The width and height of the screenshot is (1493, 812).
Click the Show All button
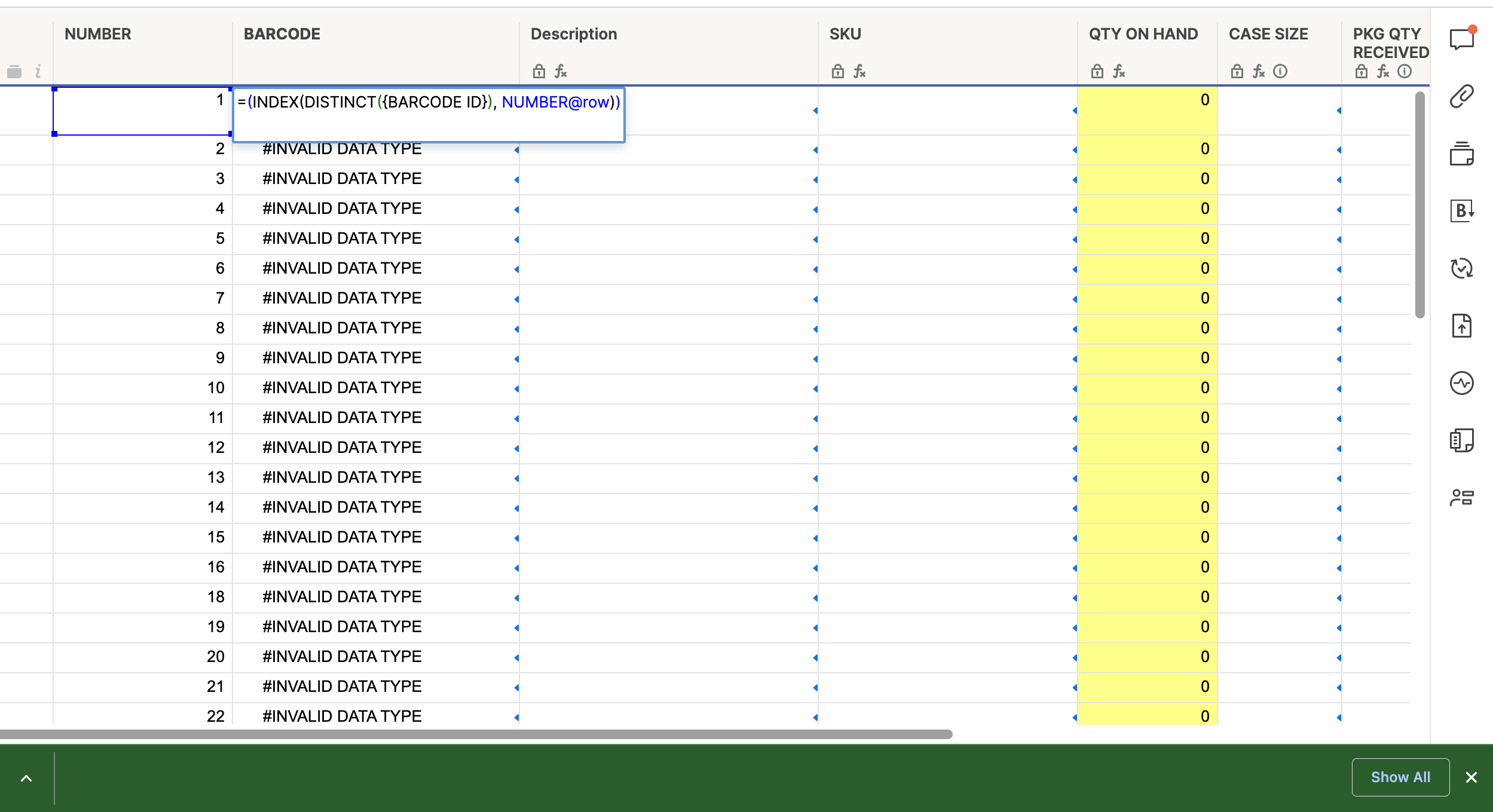pos(1400,777)
